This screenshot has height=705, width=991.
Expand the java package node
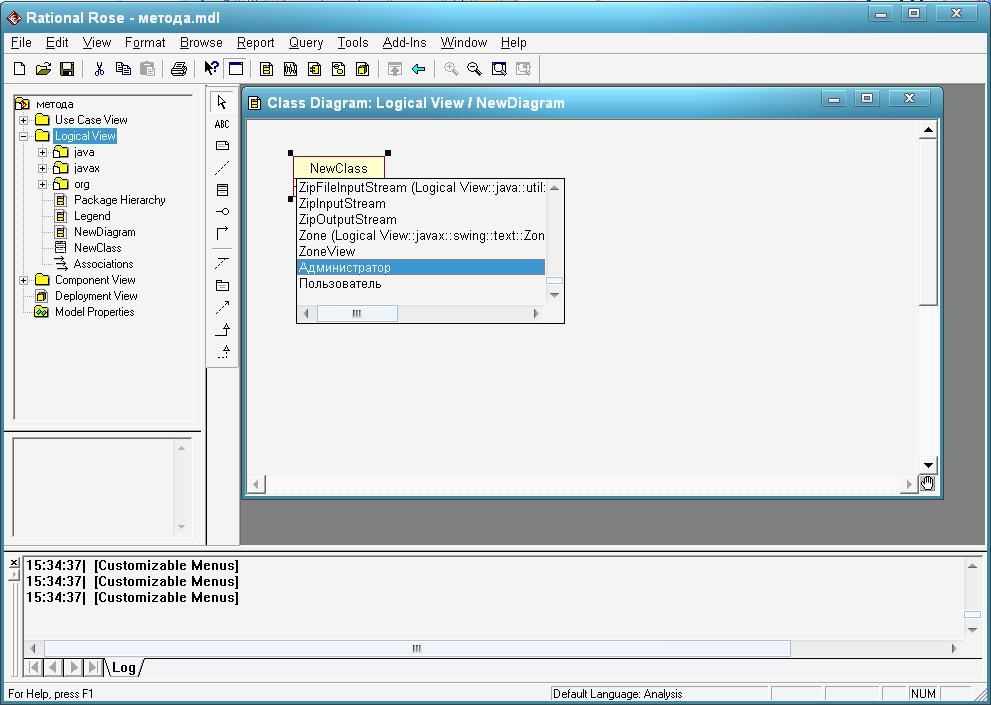coord(42,152)
